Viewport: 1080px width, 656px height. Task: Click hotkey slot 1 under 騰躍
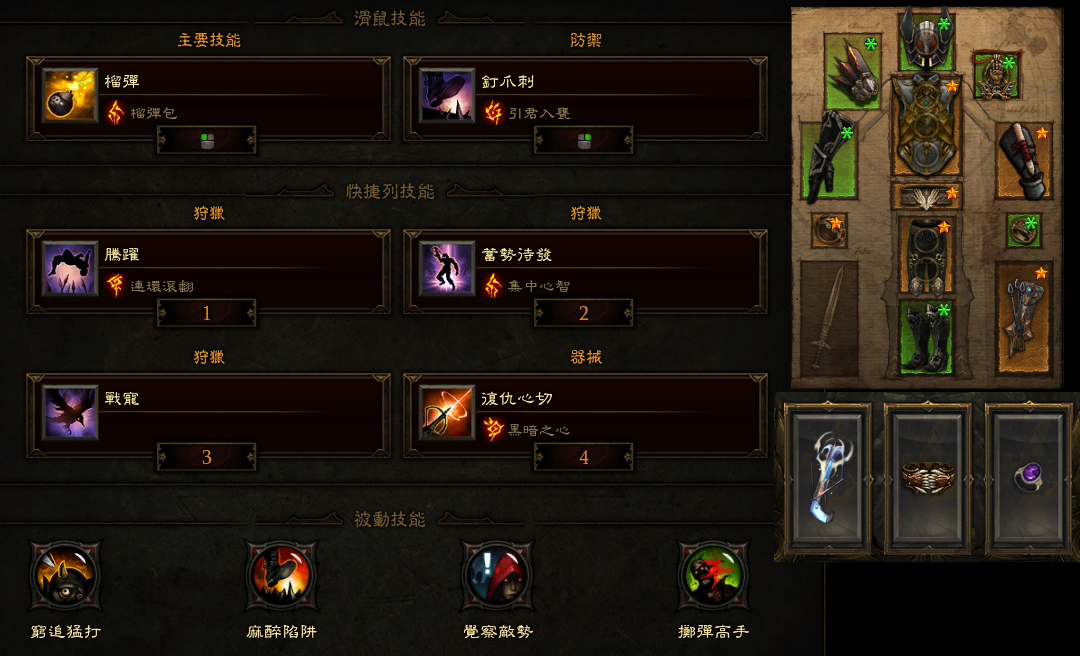point(207,314)
